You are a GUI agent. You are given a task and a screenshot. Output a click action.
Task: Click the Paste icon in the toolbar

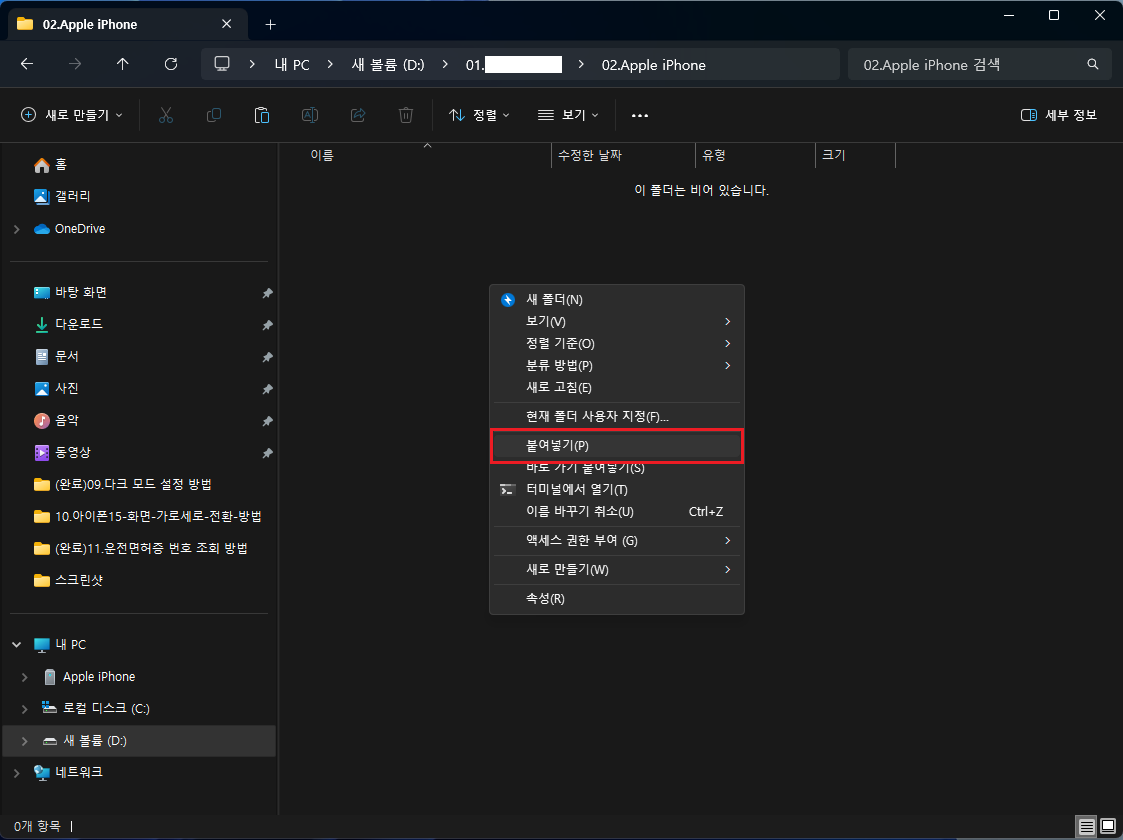[261, 115]
